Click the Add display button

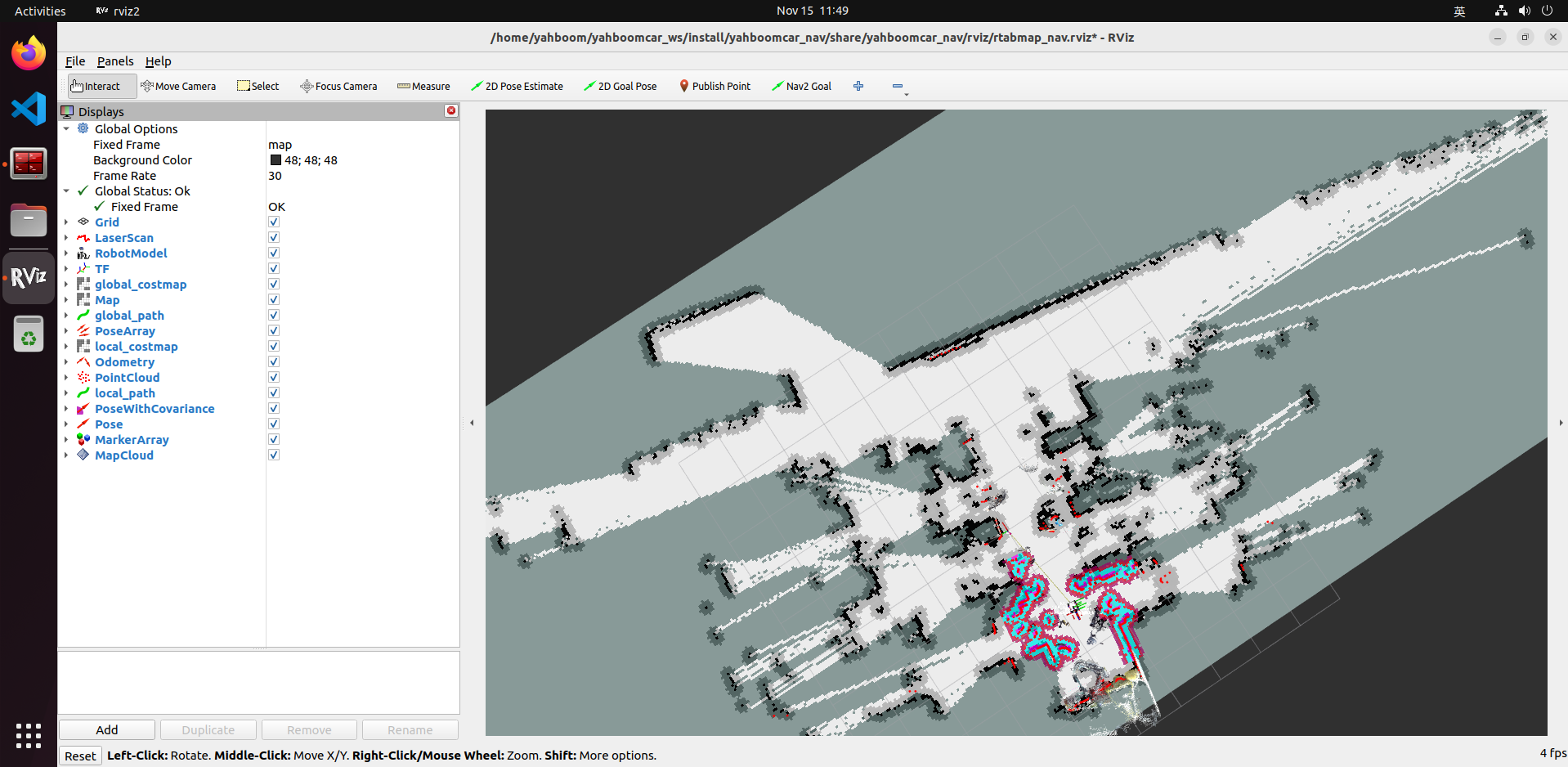point(107,729)
